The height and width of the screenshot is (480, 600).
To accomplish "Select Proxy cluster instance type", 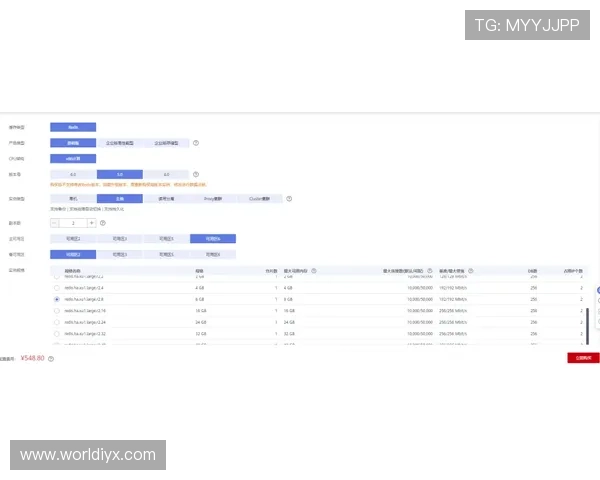I will (x=213, y=199).
